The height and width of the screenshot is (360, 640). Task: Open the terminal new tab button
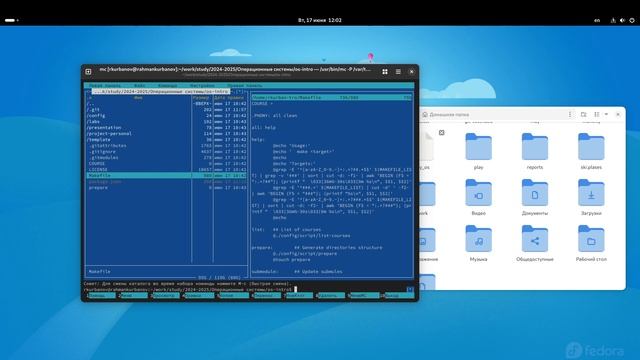(x=88, y=71)
